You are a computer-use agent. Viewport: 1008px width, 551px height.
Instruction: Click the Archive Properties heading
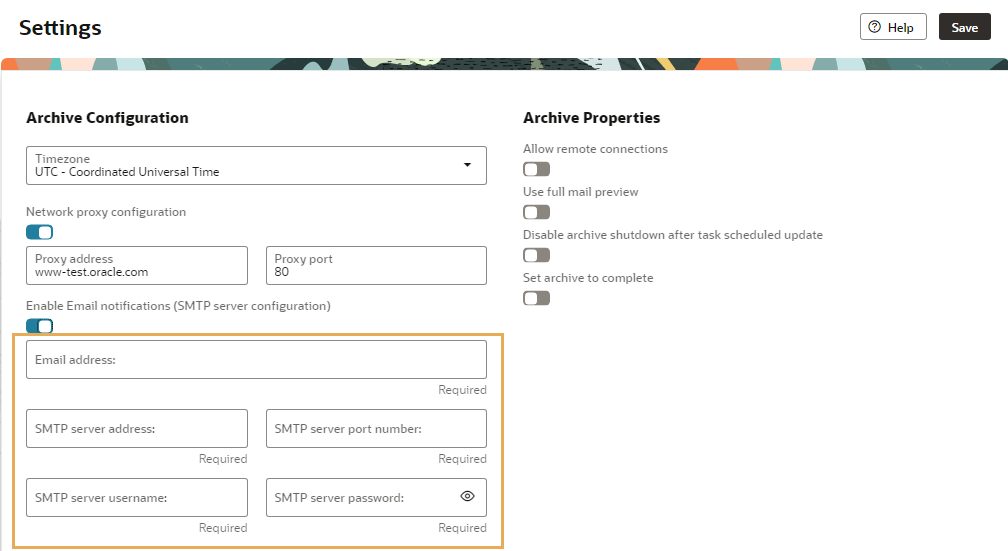[x=591, y=118]
